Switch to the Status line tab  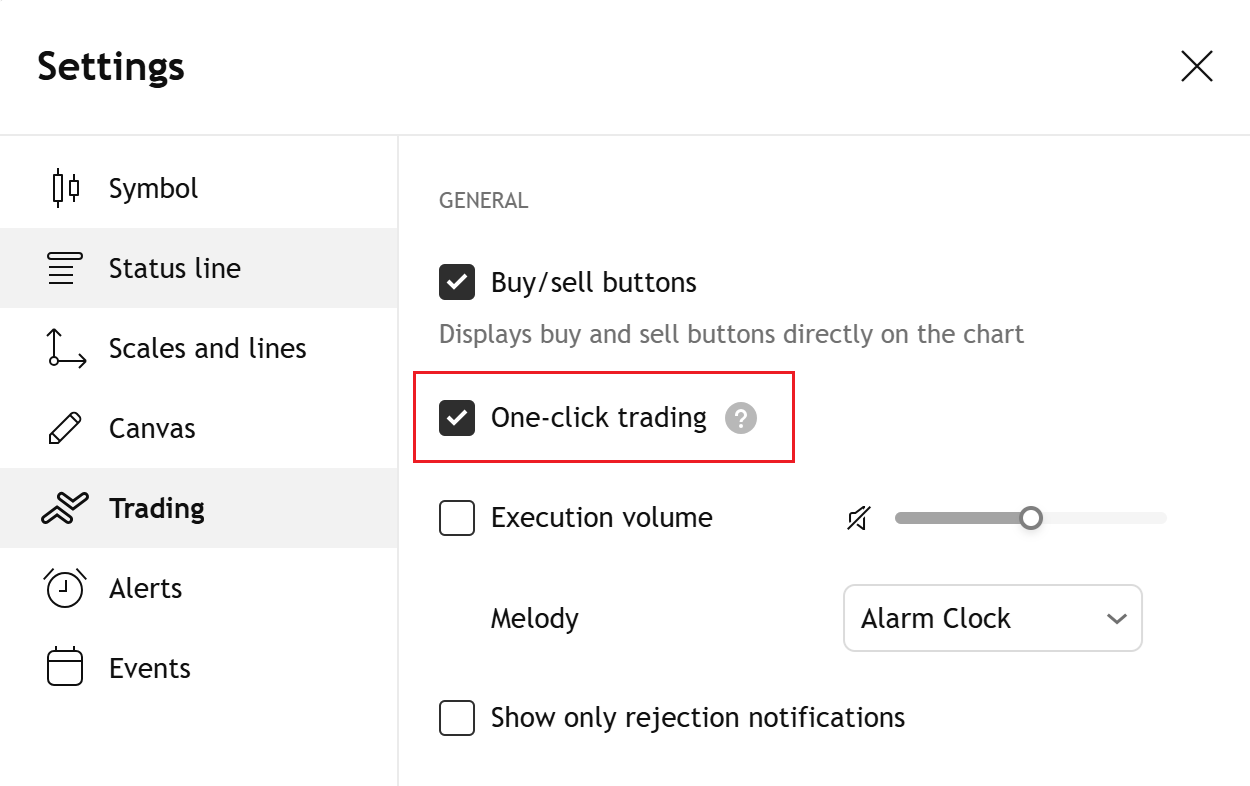coord(199,268)
